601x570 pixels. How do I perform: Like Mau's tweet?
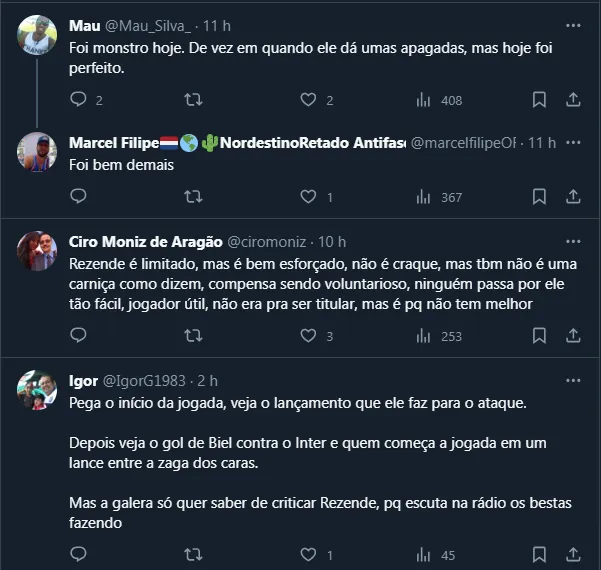pyautogui.click(x=309, y=100)
